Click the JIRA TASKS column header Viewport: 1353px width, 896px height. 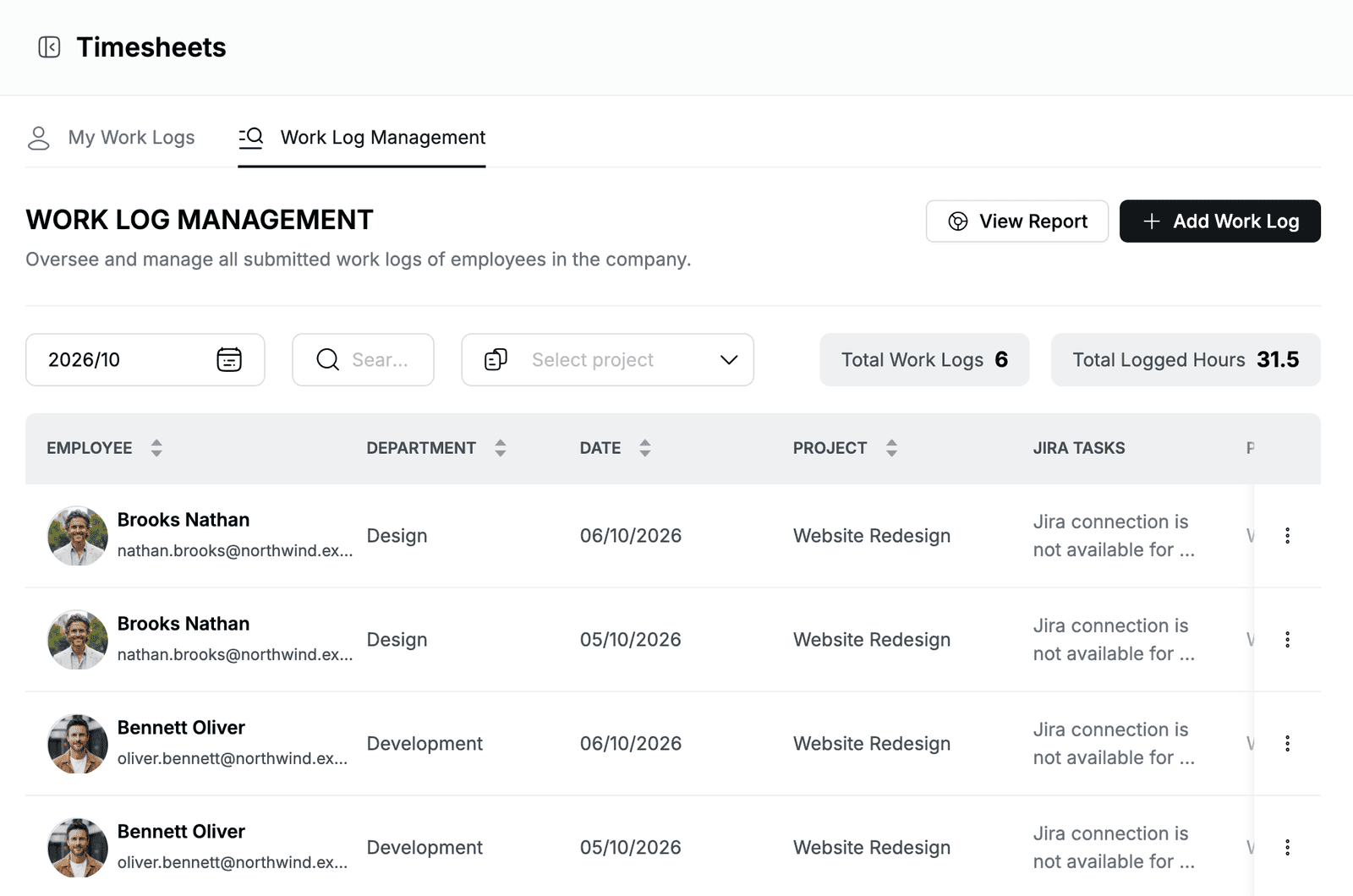click(1079, 448)
